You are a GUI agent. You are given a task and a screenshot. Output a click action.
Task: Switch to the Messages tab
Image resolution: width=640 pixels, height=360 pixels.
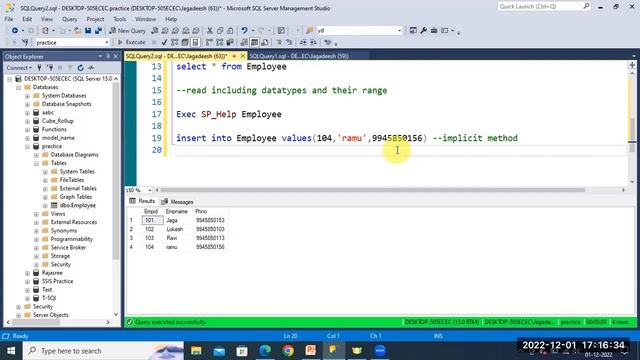[x=177, y=202]
